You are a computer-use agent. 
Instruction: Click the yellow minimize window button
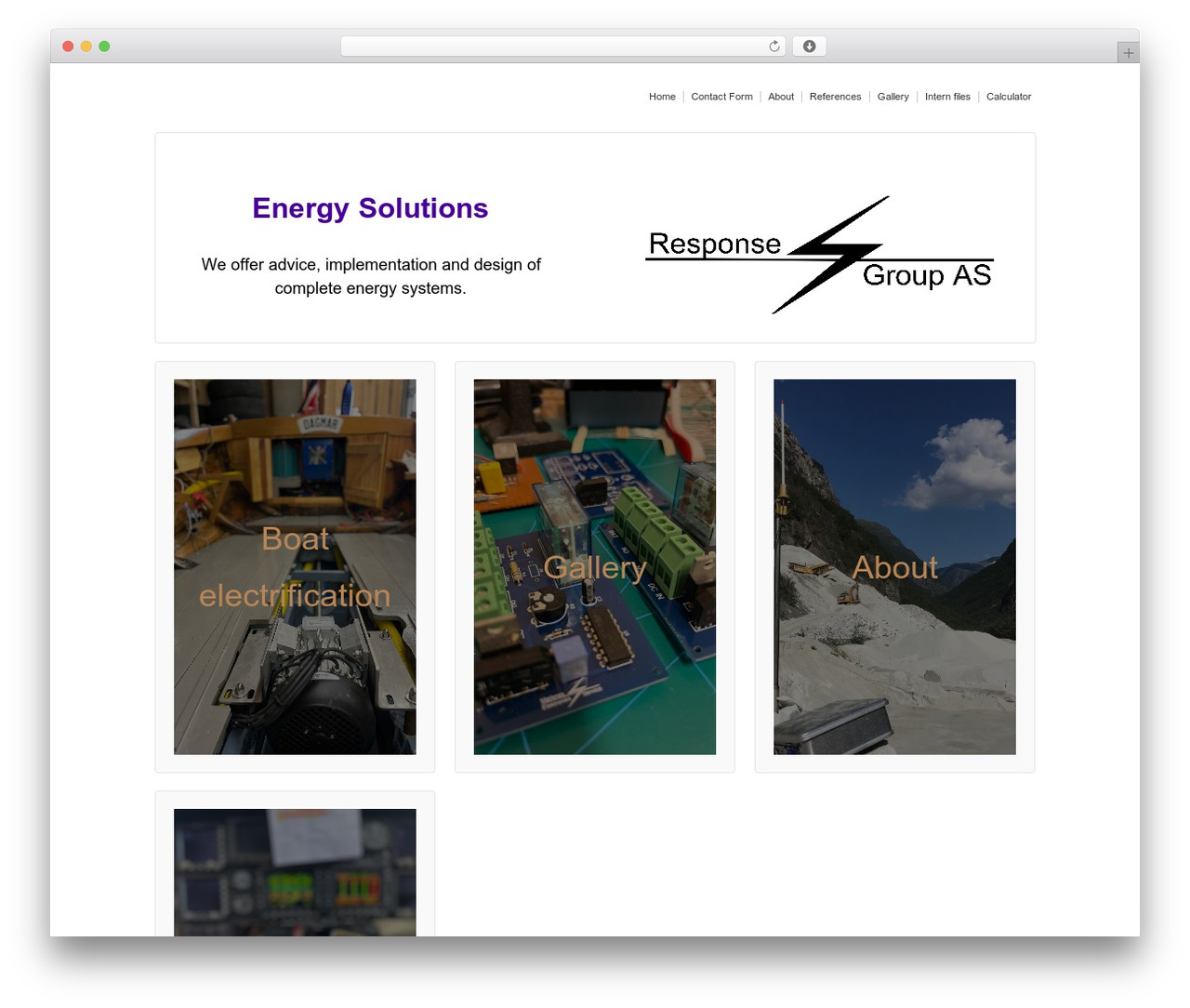click(x=86, y=46)
